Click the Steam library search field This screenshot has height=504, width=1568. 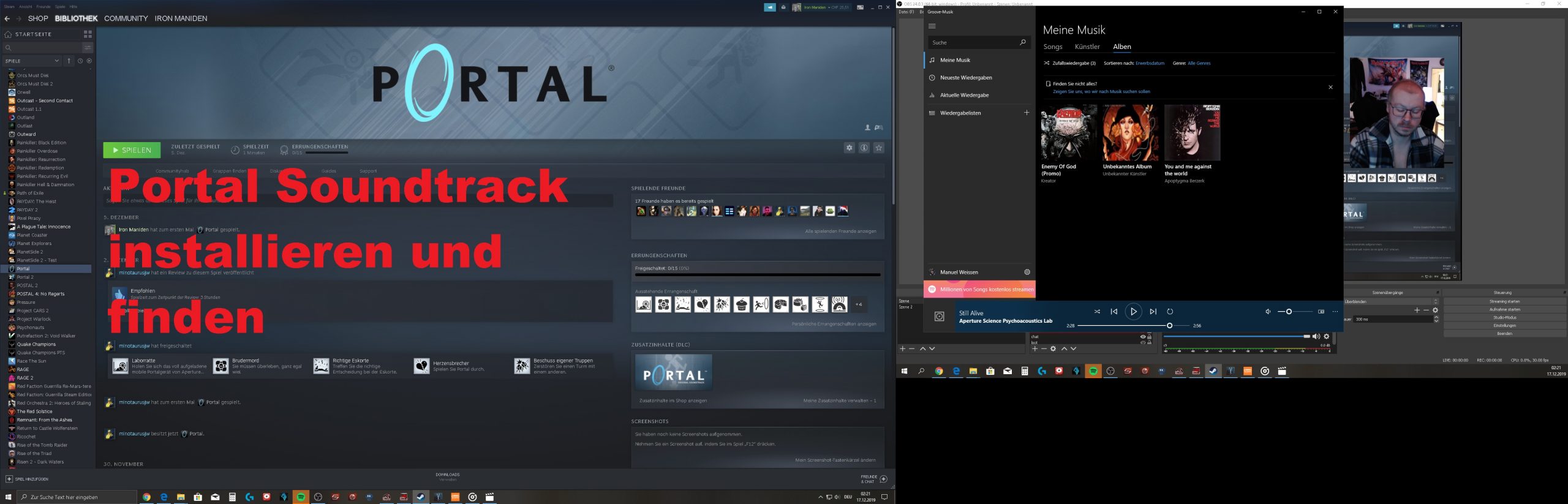(42, 47)
